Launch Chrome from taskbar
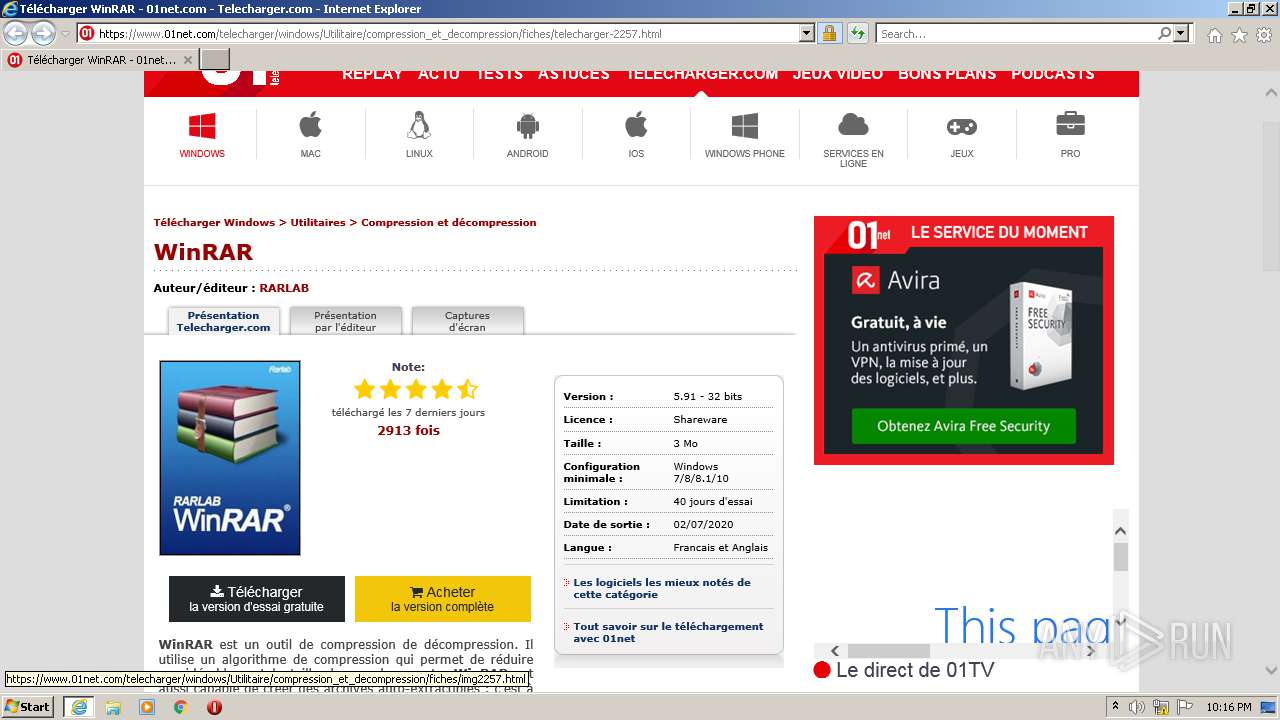The height and width of the screenshot is (720, 1280). 181,707
